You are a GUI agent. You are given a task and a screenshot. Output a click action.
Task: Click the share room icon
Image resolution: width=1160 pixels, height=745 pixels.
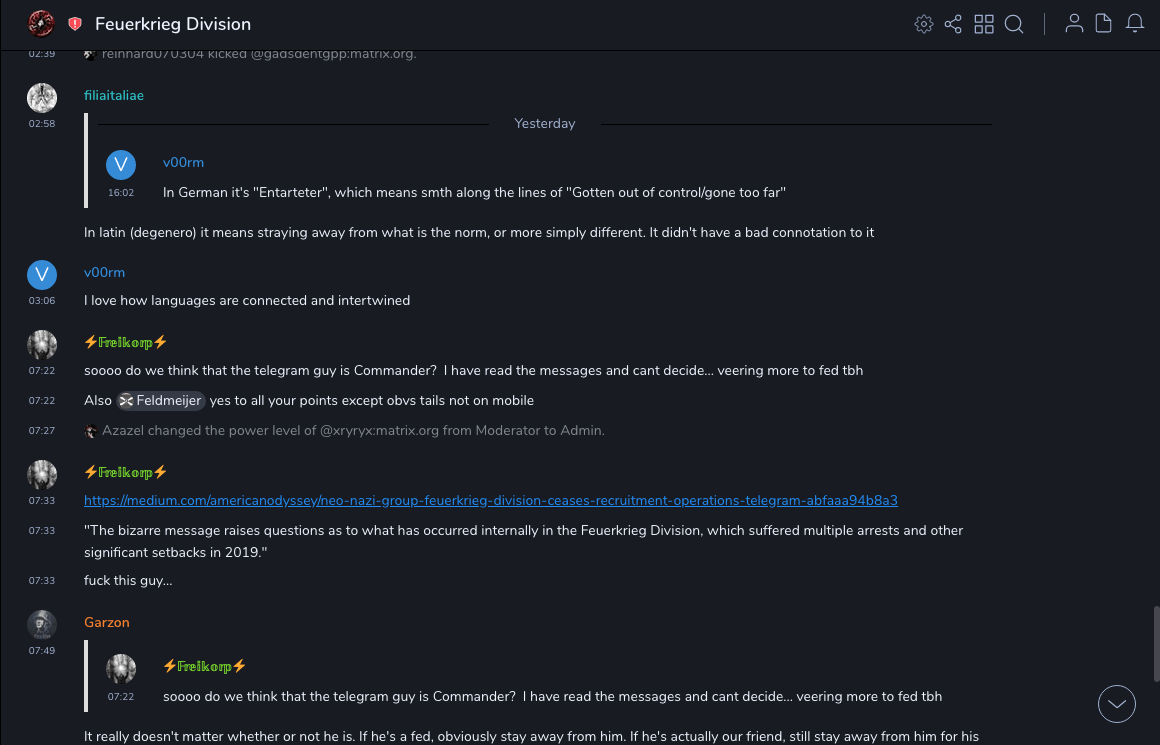[x=953, y=24]
